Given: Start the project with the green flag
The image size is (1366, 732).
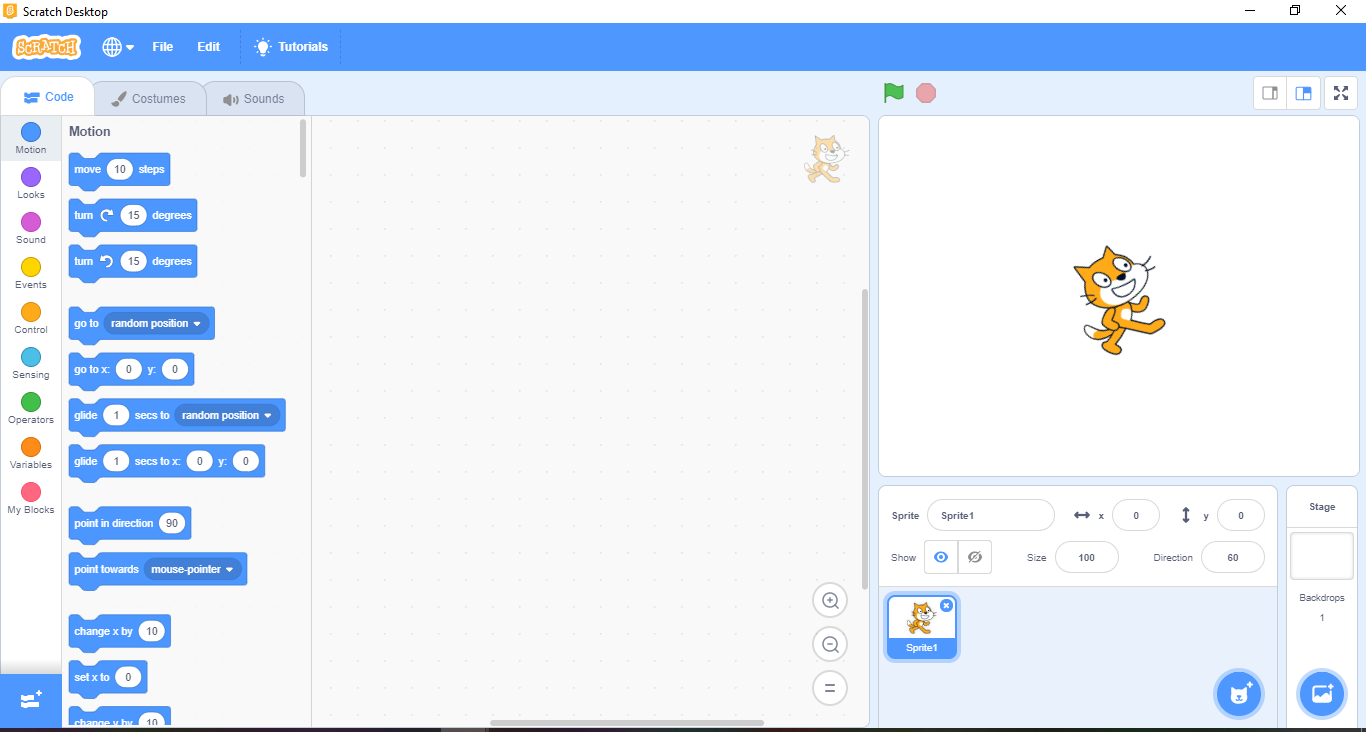Looking at the screenshot, I should click(893, 92).
